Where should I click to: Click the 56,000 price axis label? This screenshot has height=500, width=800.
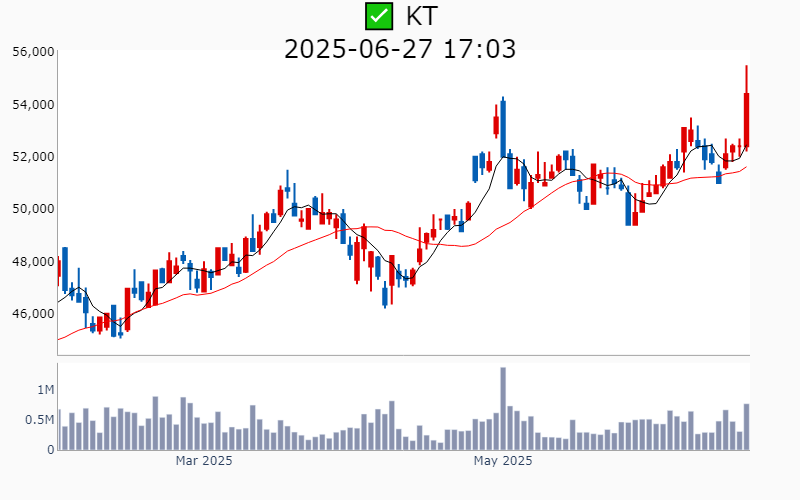coord(34,52)
